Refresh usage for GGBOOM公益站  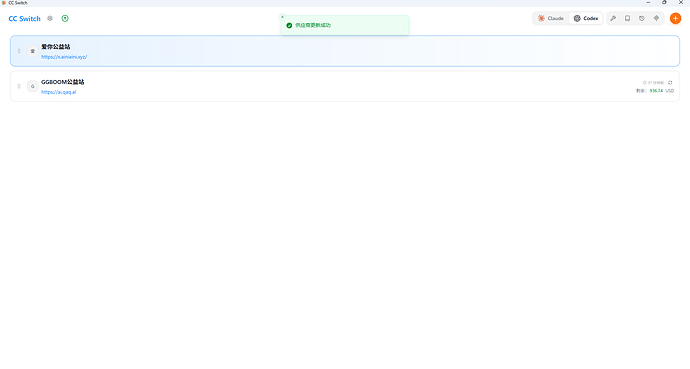[x=670, y=83]
